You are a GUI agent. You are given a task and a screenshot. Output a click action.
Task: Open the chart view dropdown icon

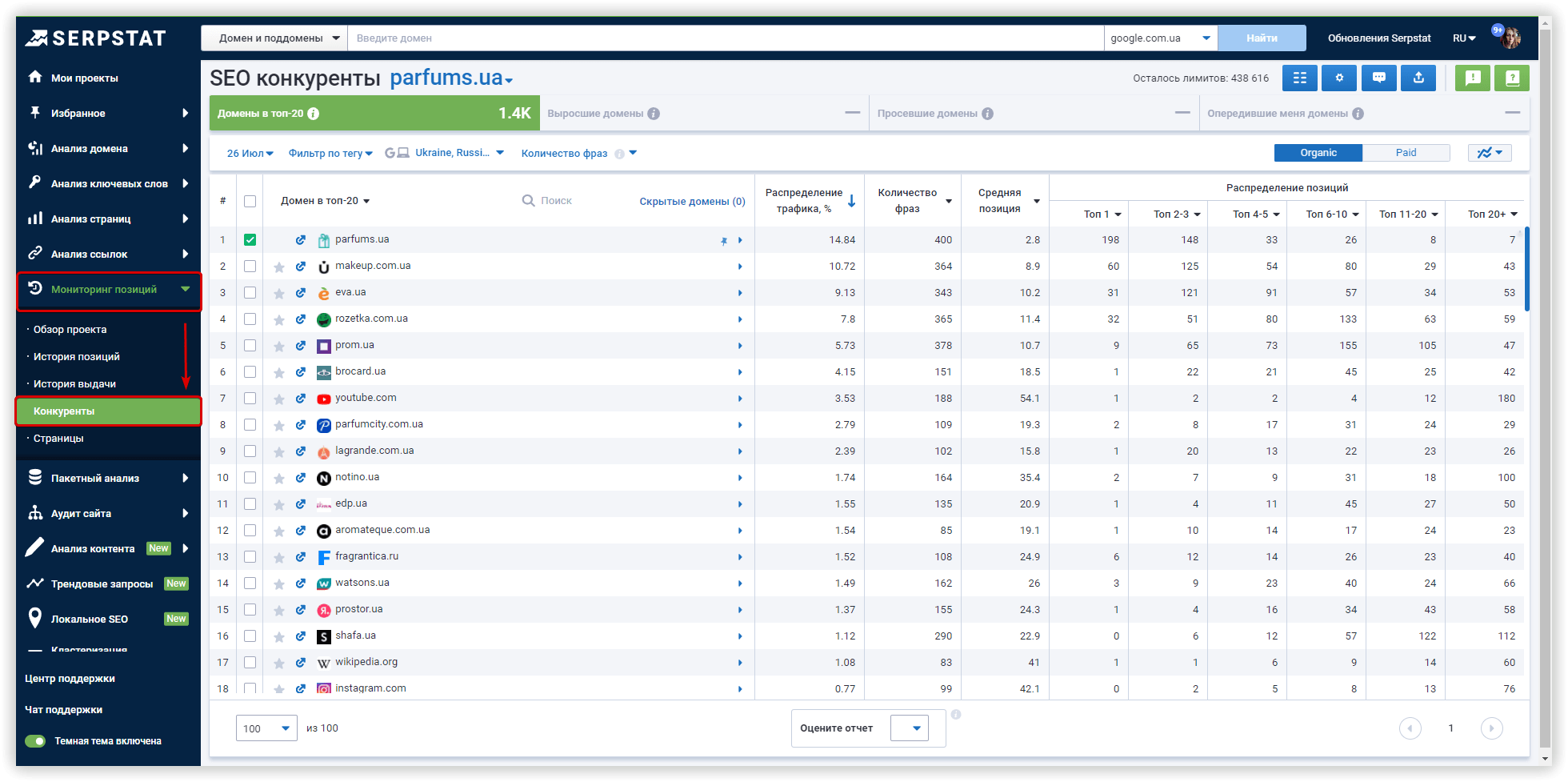tap(1489, 153)
